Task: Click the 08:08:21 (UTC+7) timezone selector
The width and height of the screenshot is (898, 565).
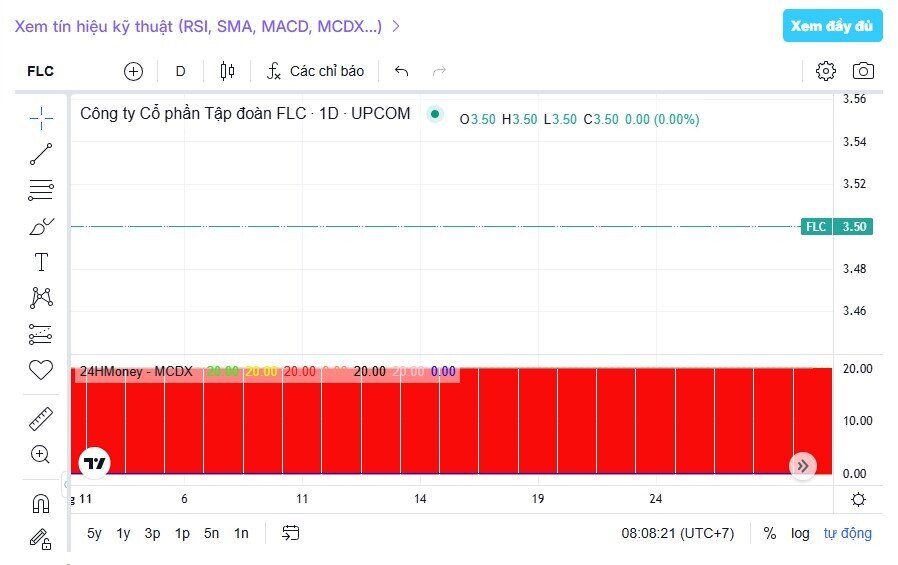Action: (678, 534)
